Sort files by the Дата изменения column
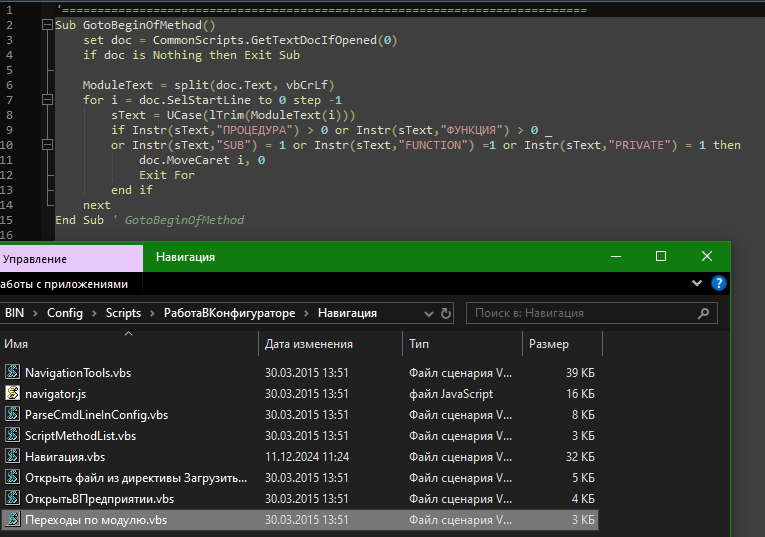The image size is (765, 537). point(309,344)
